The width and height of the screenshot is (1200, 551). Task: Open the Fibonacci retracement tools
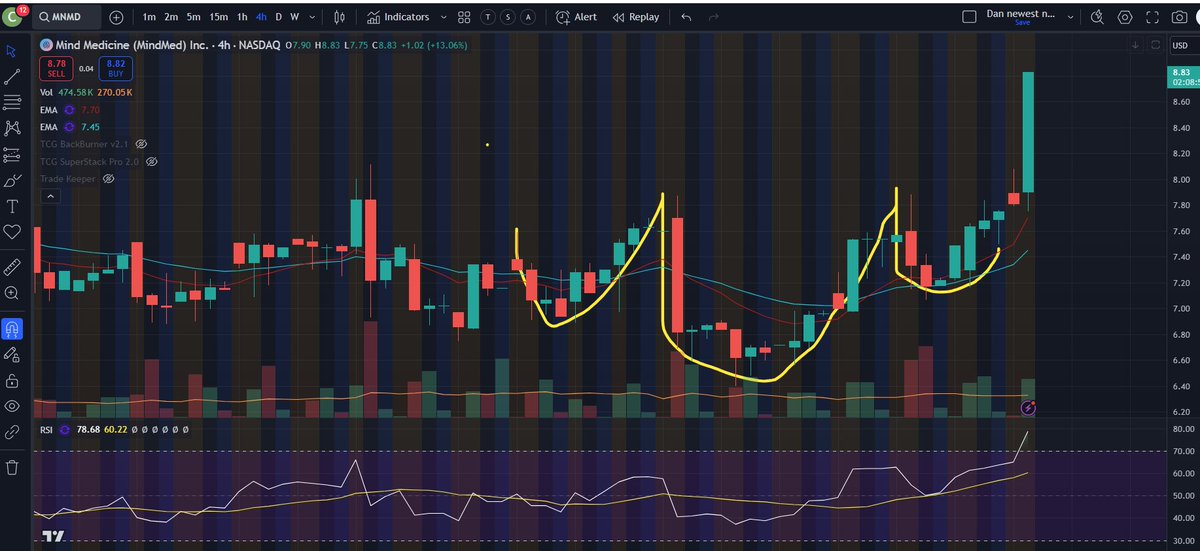point(12,102)
